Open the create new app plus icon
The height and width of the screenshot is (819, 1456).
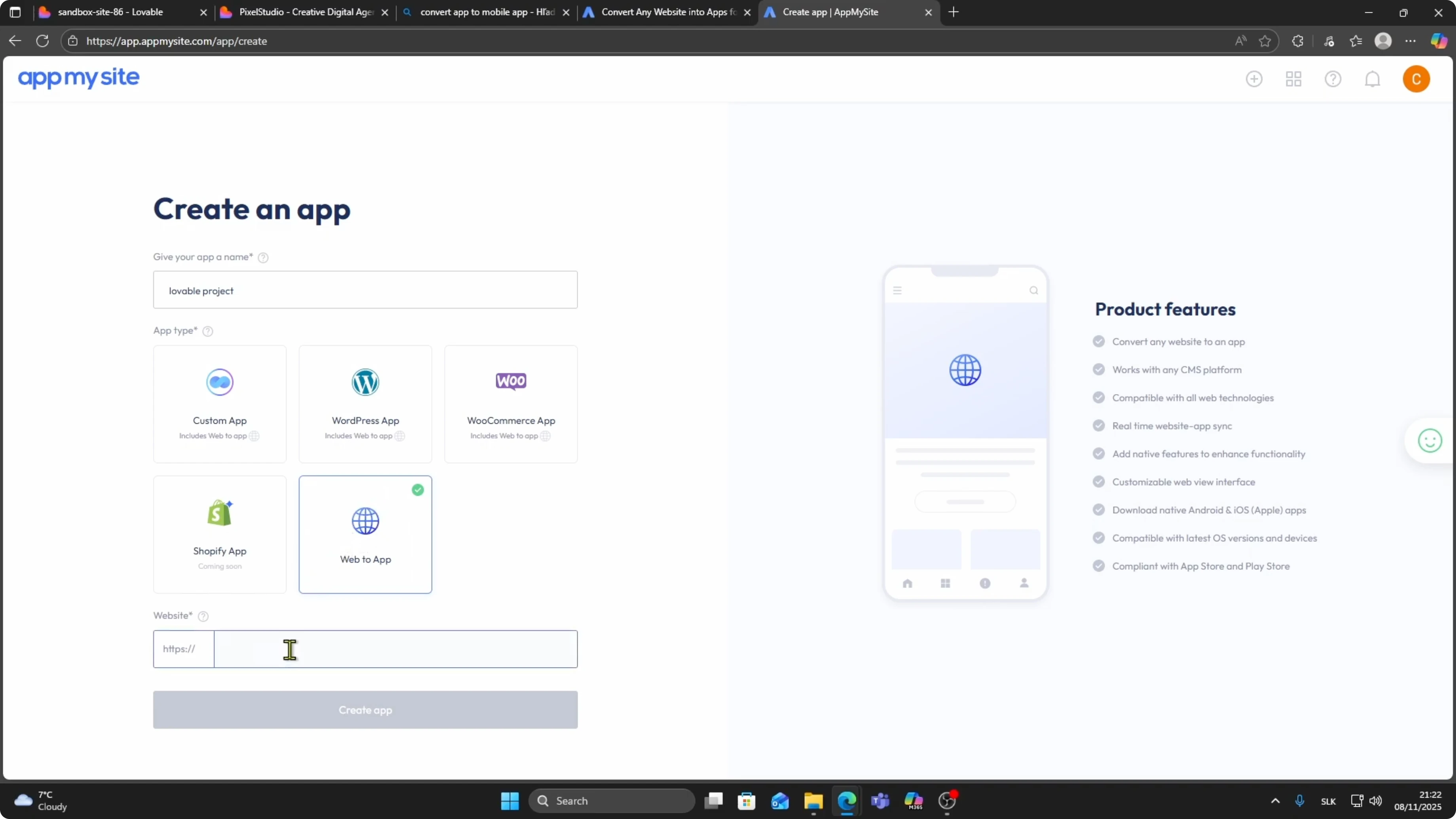(x=1254, y=79)
